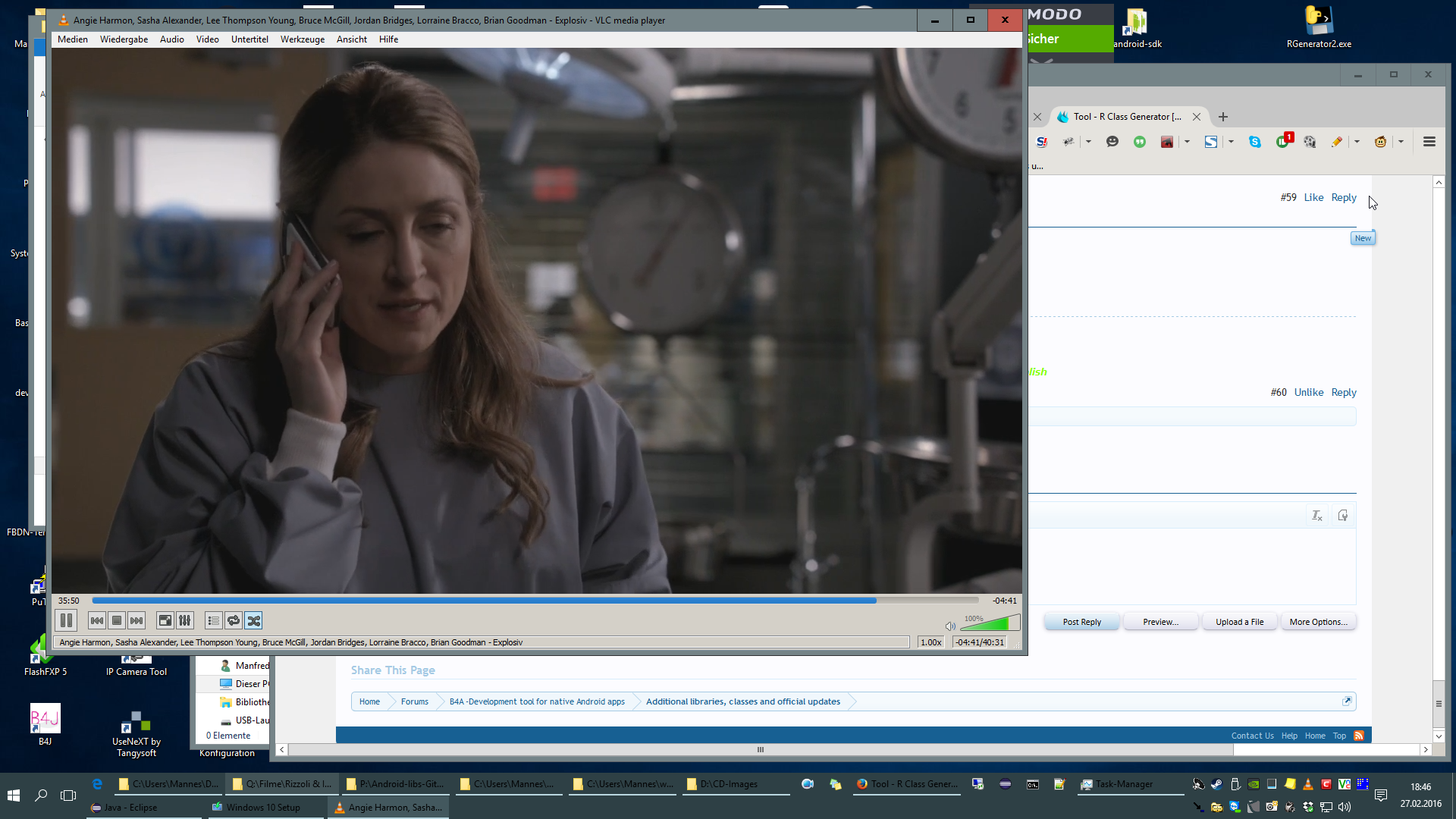This screenshot has height=819, width=1456.
Task: Open the Wiedergabe menu
Action: [x=124, y=39]
